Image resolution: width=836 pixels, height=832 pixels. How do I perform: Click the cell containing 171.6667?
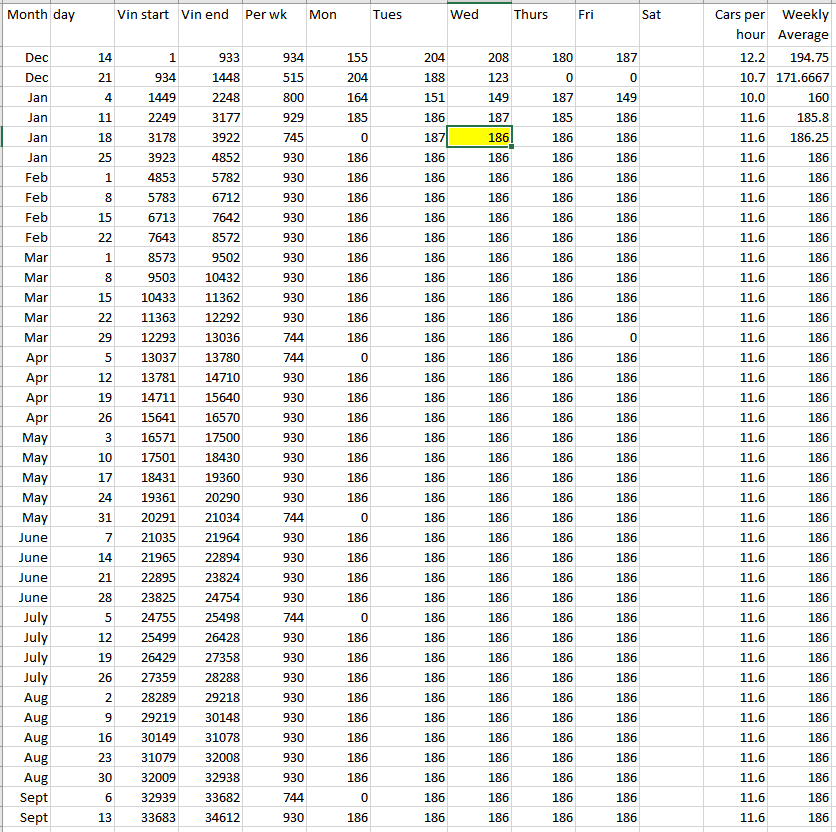tap(803, 77)
